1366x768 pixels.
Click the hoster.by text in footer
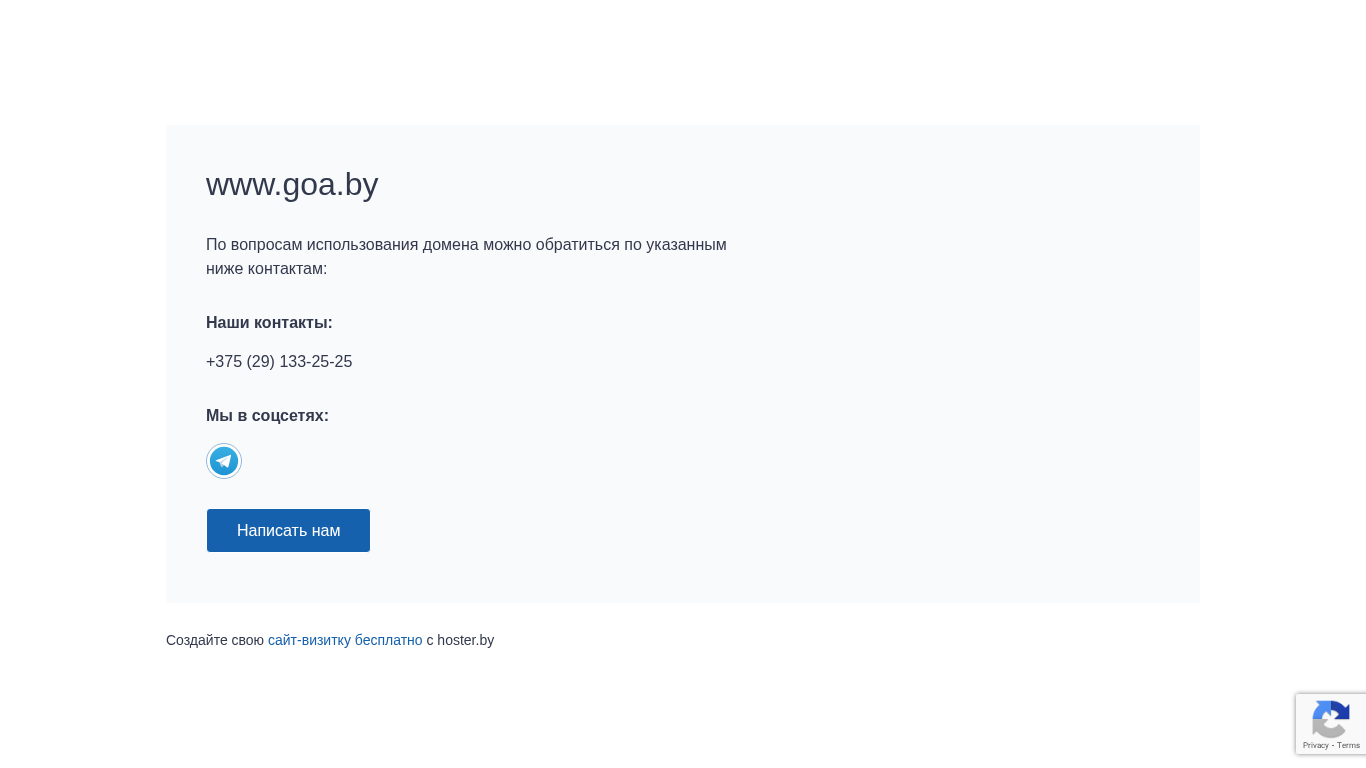[465, 640]
